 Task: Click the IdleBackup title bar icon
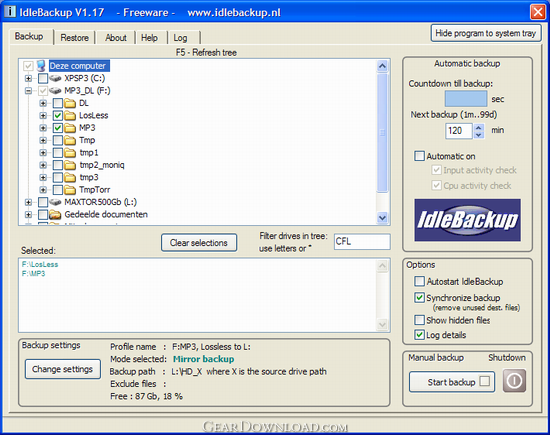point(10,11)
